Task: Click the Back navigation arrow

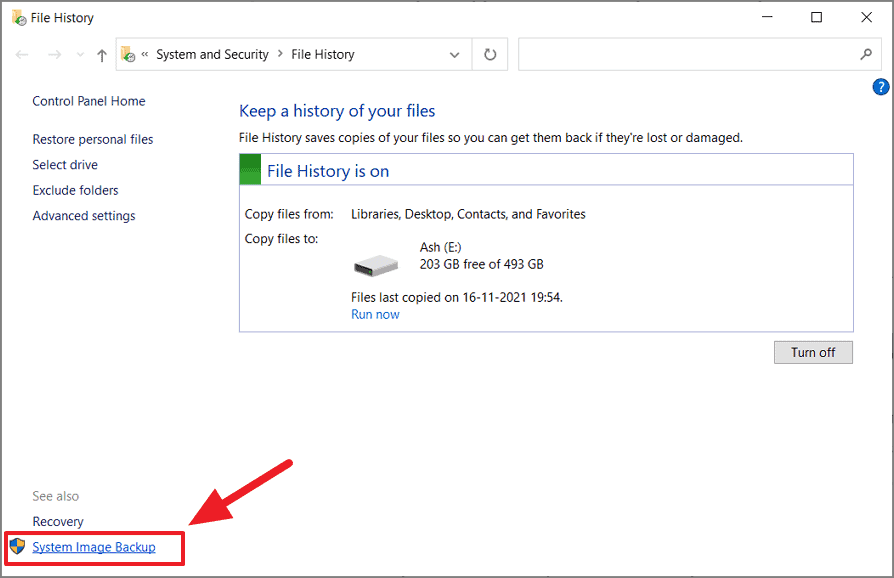Action: point(22,55)
